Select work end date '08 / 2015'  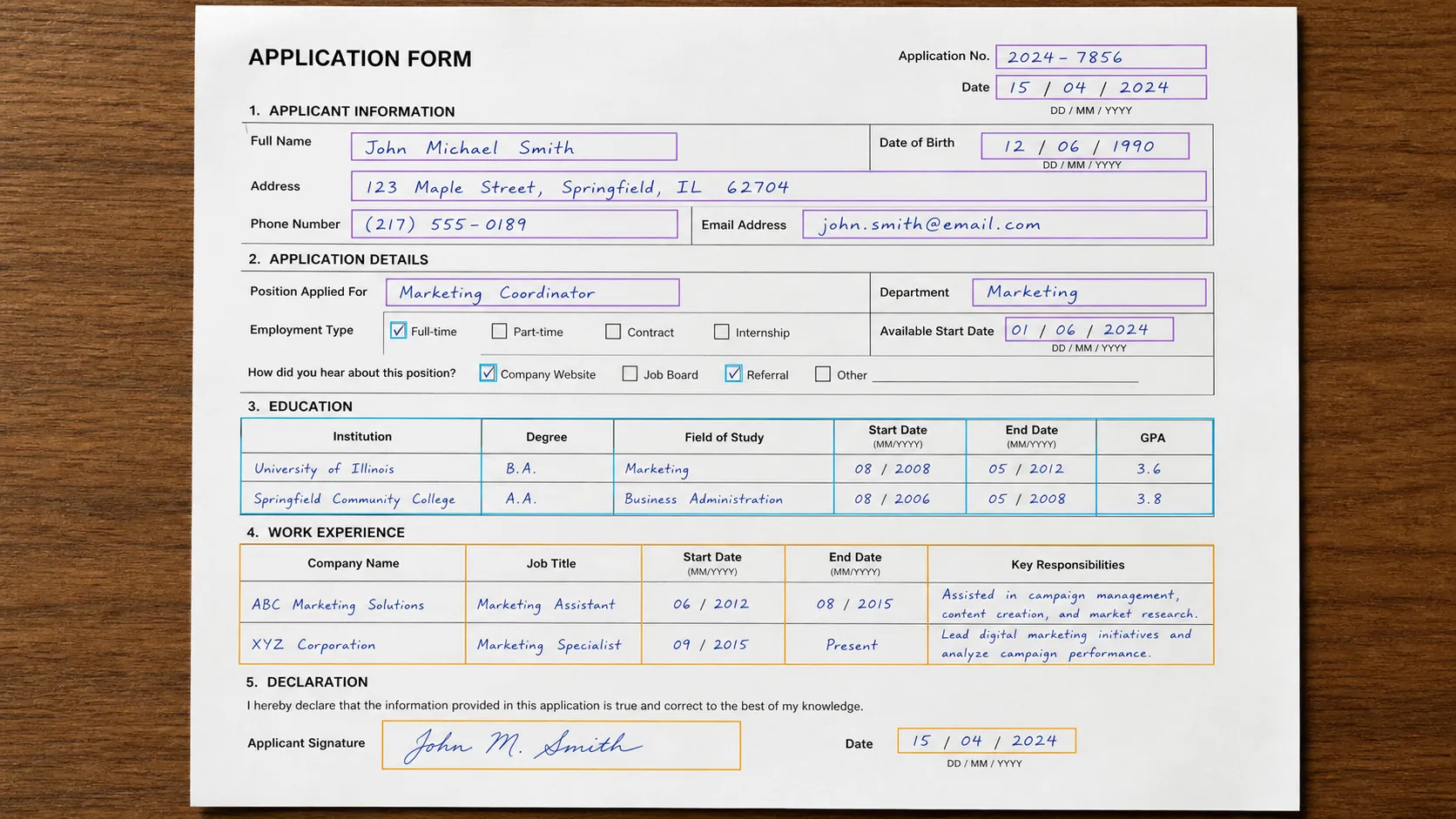coord(856,603)
